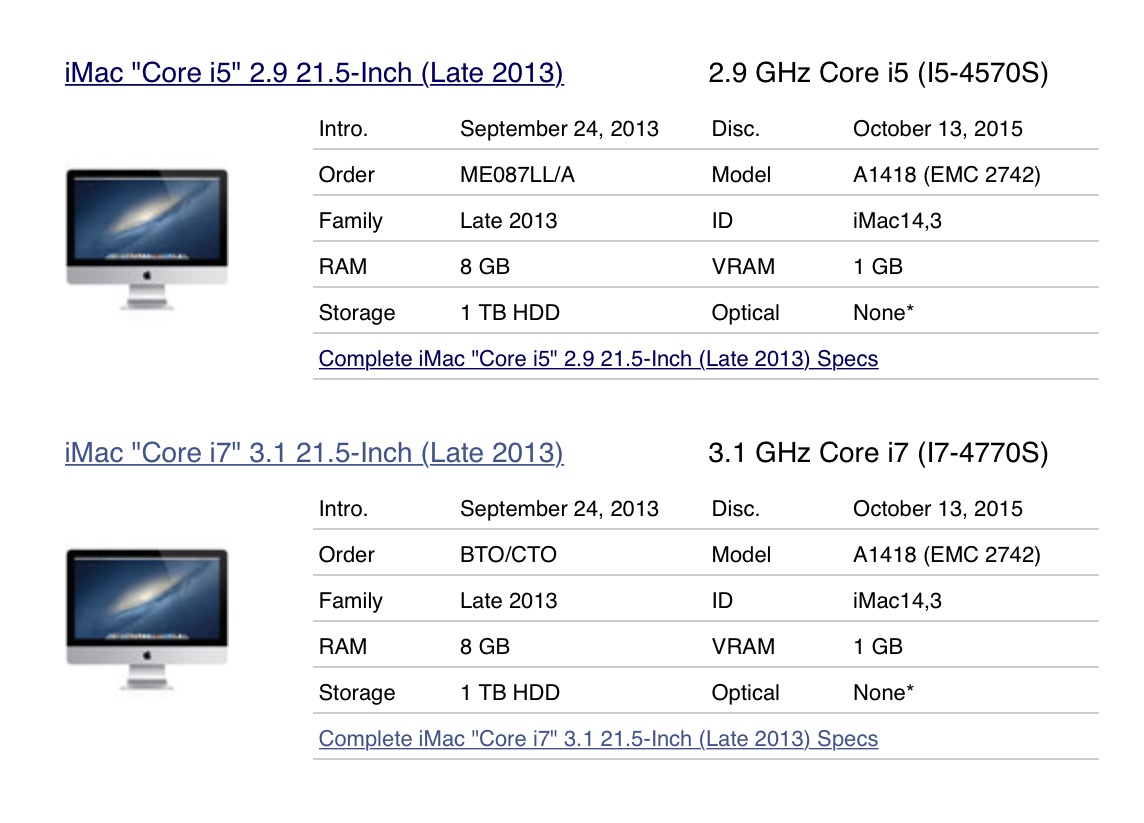Select model A1418 (EMC 2742) in Core i7 table

[947, 555]
